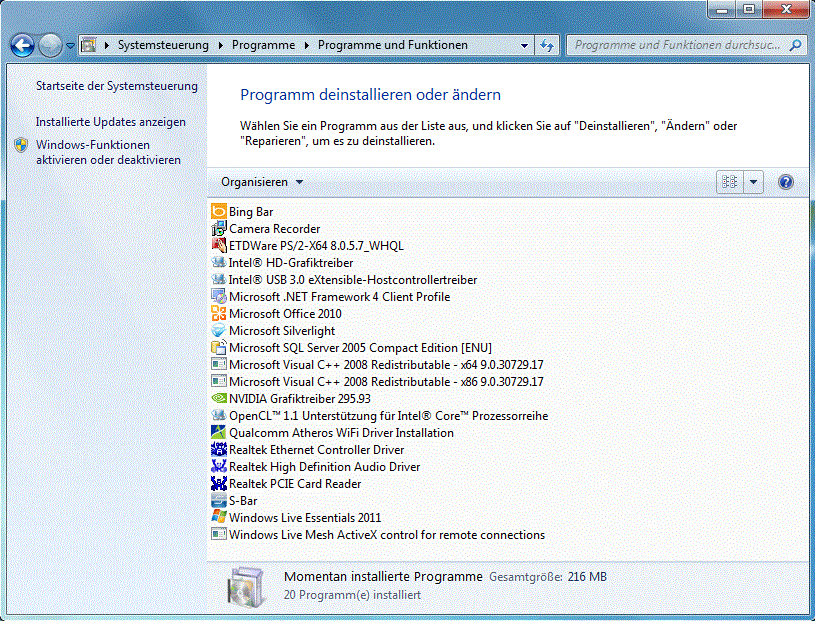Click the Intel HD-Grafiktreiber icon
The width and height of the screenshot is (815, 621).
coord(219,262)
